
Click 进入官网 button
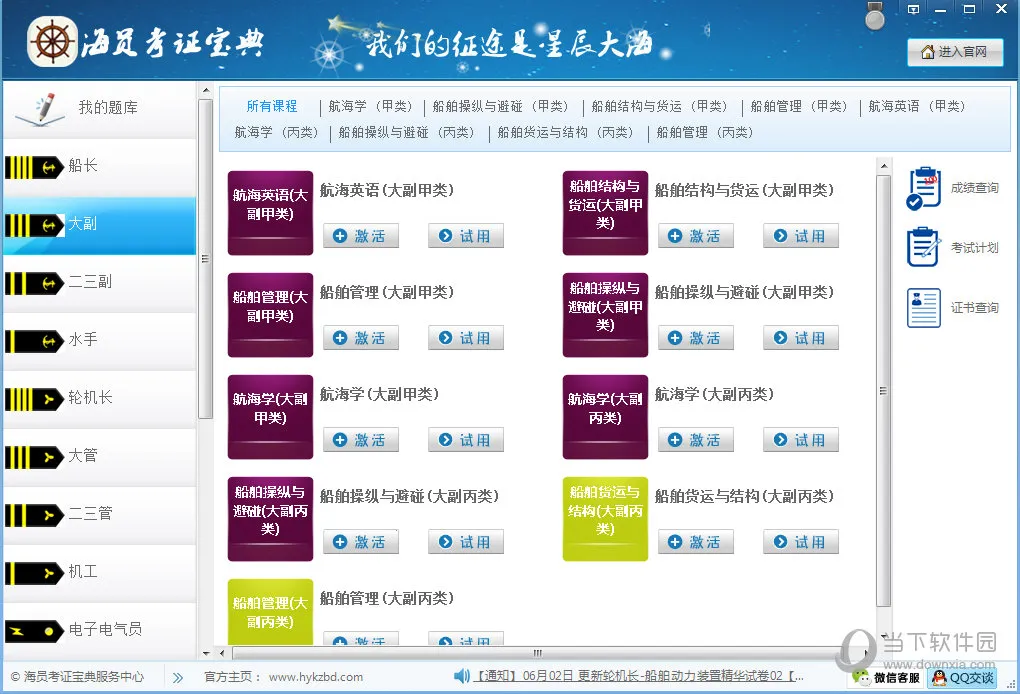955,52
